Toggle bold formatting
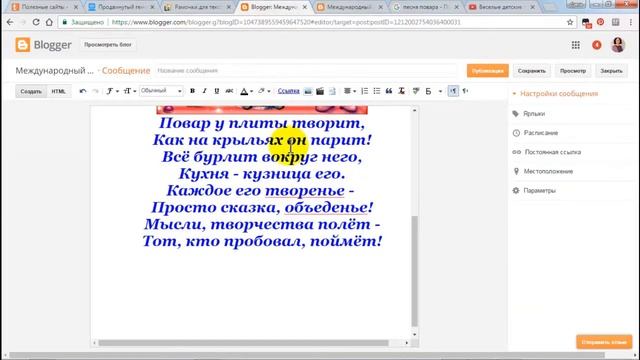 tap(192, 91)
